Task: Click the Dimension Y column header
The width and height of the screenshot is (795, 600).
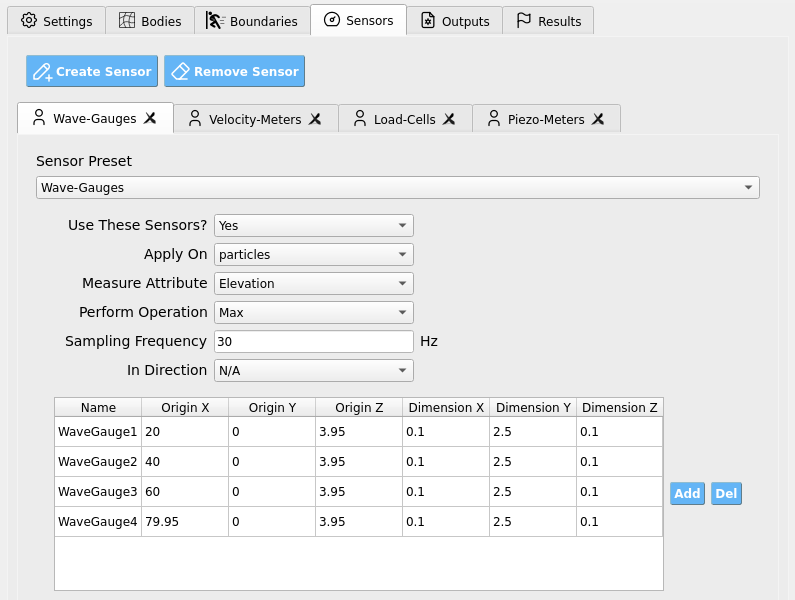Action: tap(533, 407)
